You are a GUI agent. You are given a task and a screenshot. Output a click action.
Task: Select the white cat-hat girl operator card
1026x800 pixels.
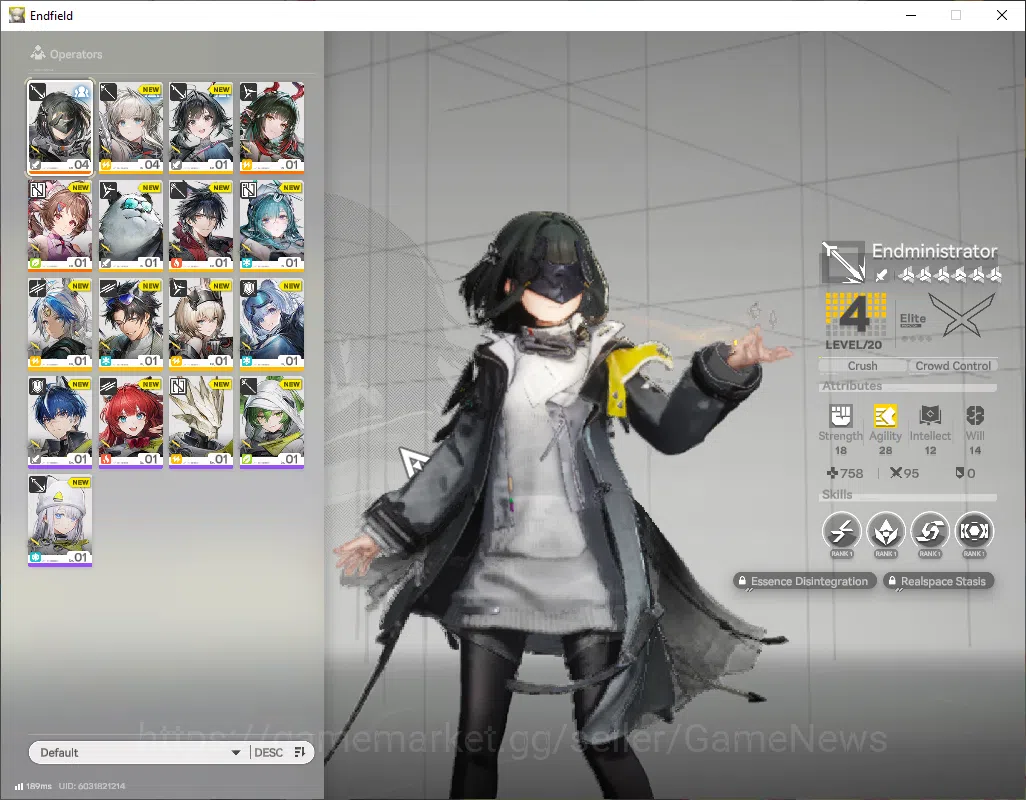[x=60, y=521]
